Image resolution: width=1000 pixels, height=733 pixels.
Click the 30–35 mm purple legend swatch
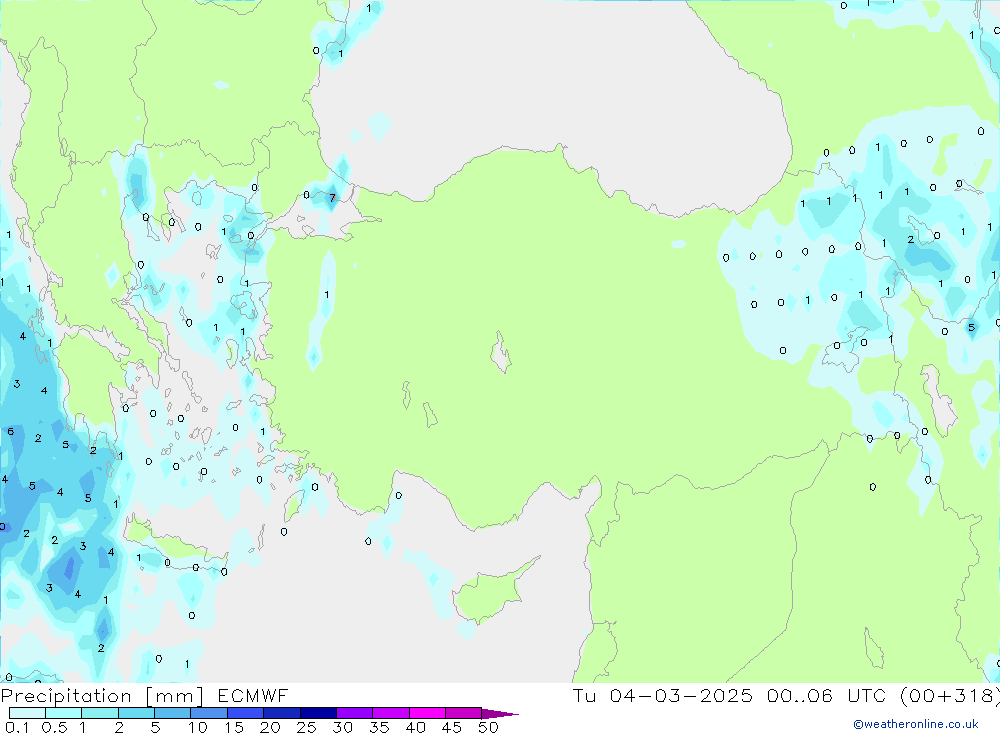tap(355, 713)
